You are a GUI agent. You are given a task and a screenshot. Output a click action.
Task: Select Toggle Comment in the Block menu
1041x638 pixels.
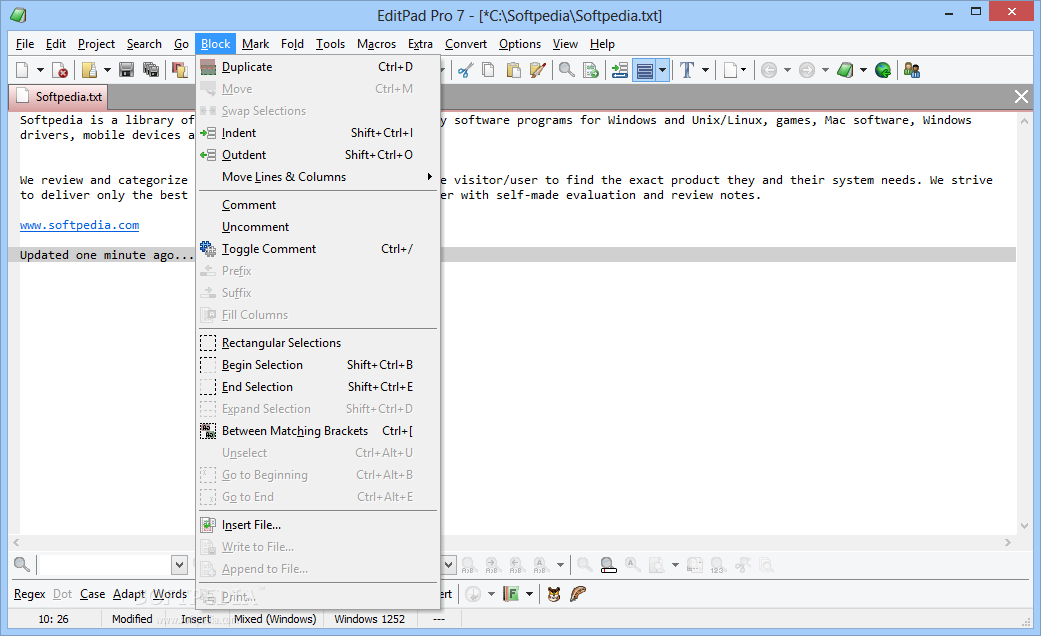[x=318, y=249]
